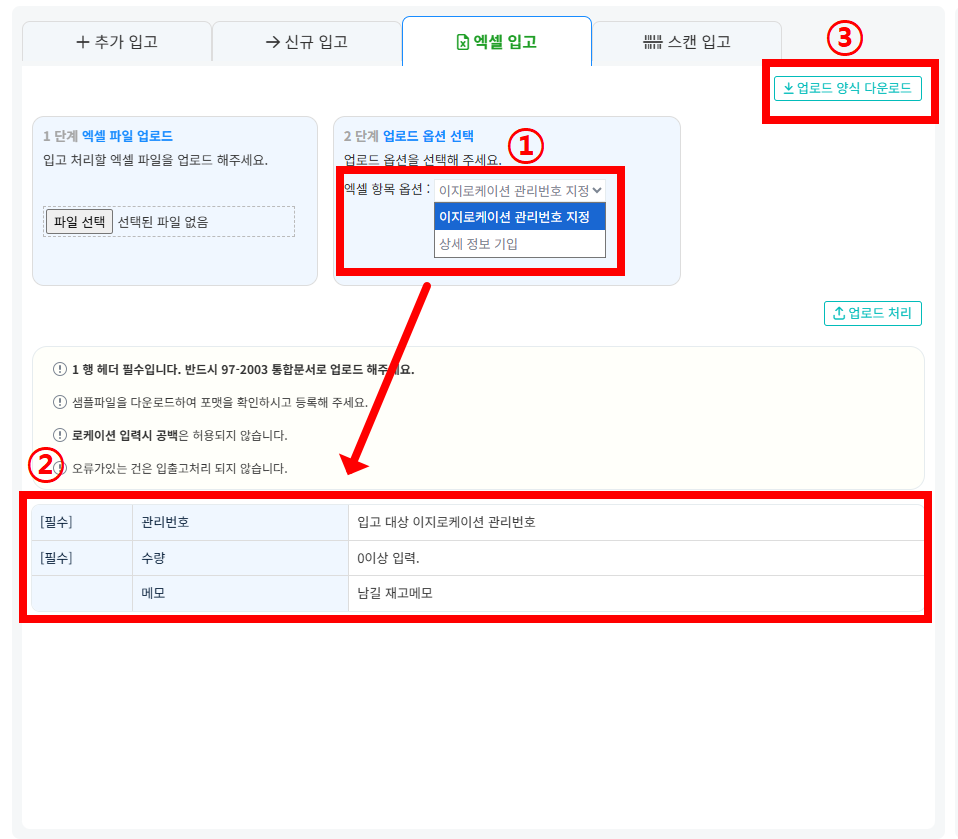
Task: Select 이지로케이션 관리번호 지정 option in list
Action: 519,217
